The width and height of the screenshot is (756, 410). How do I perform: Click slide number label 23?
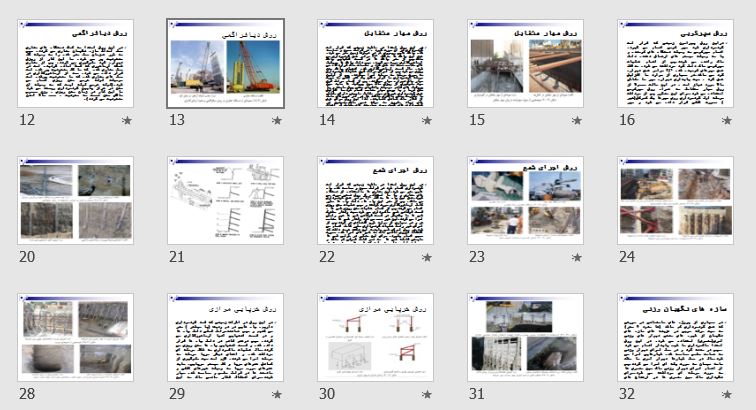477,257
